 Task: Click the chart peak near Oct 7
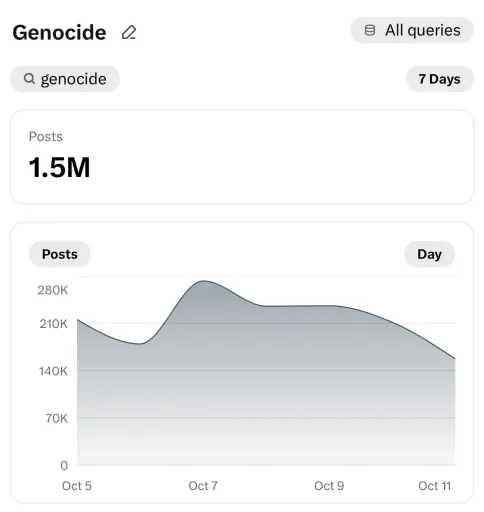[x=204, y=281]
